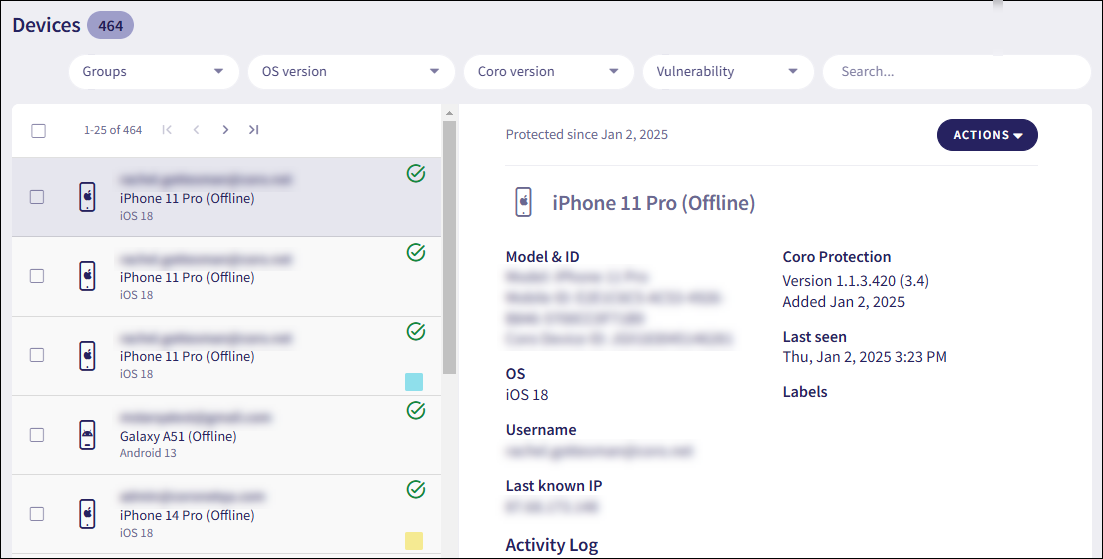Click the phone icon in the device details header
Image resolution: width=1103 pixels, height=559 pixels.
pos(523,202)
